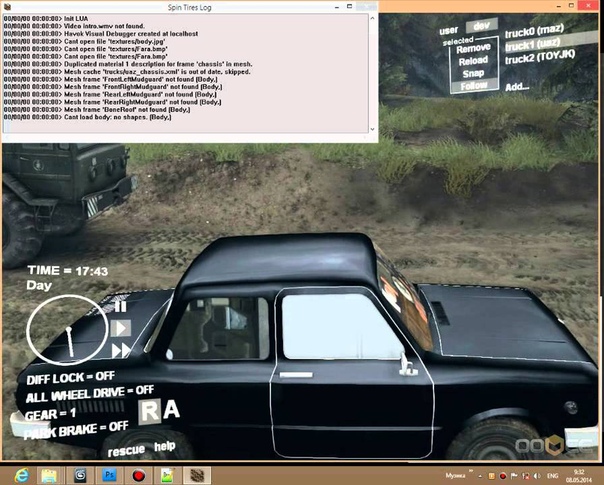The width and height of the screenshot is (604, 485).
Task: Click the circular clock dial on HUD
Action: pos(67,330)
